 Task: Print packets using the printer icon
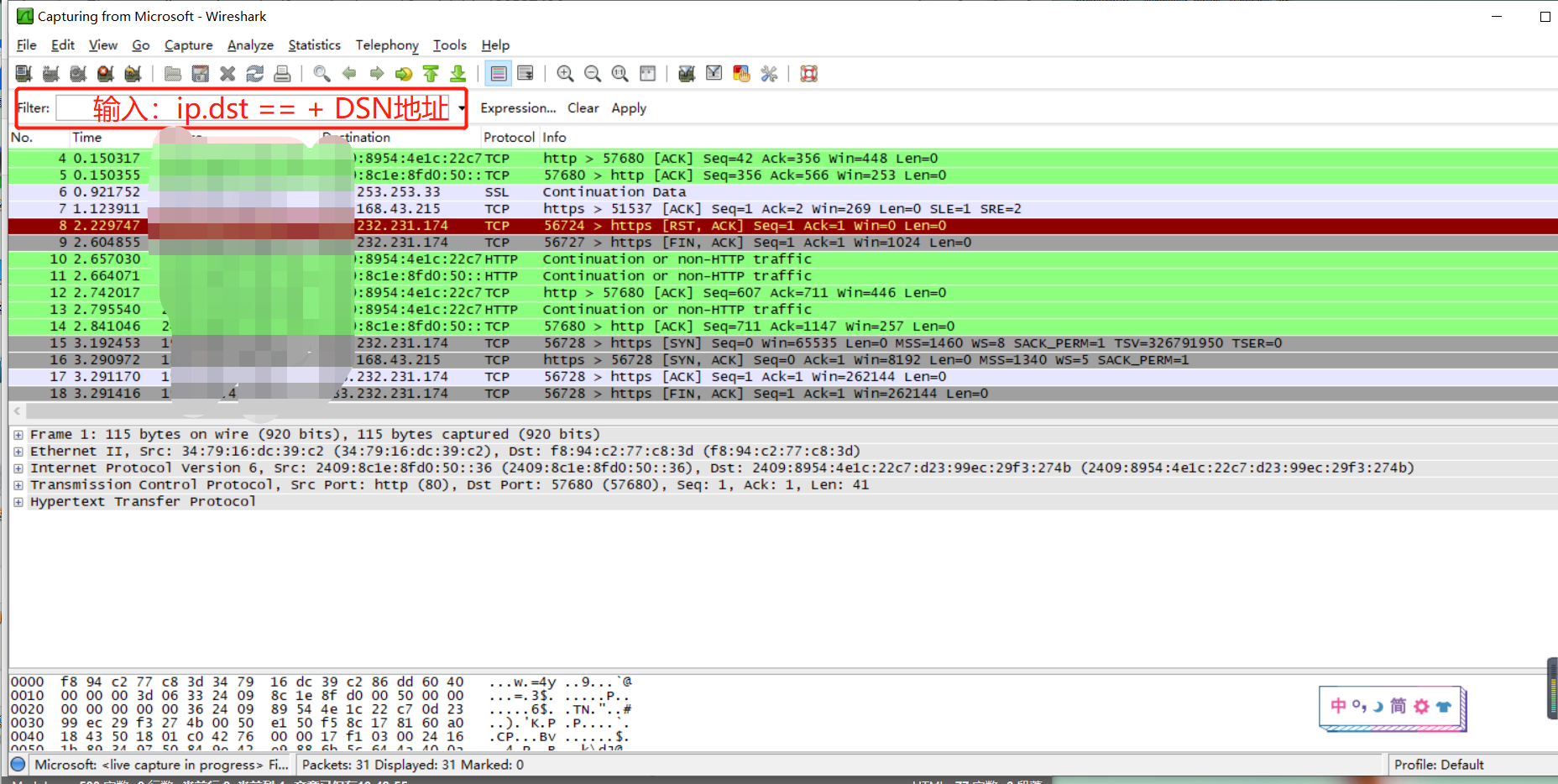coord(282,74)
